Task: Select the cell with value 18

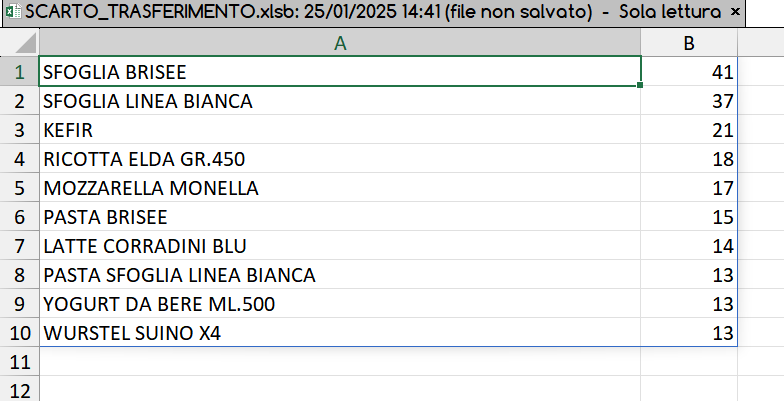Action: coord(689,159)
